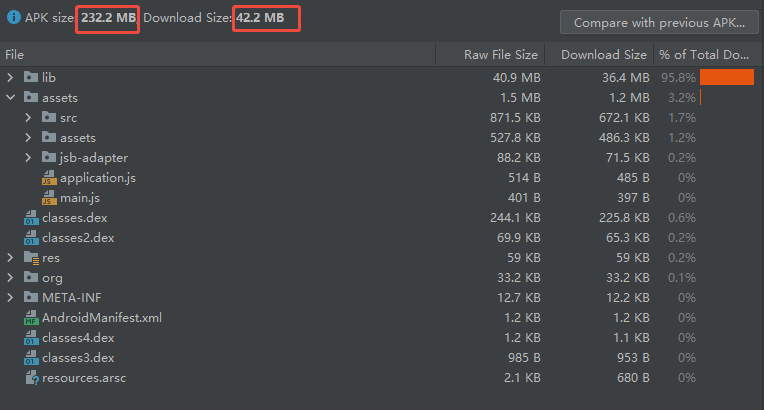
Task: Click the classes.dex file icon
Action: point(30,217)
